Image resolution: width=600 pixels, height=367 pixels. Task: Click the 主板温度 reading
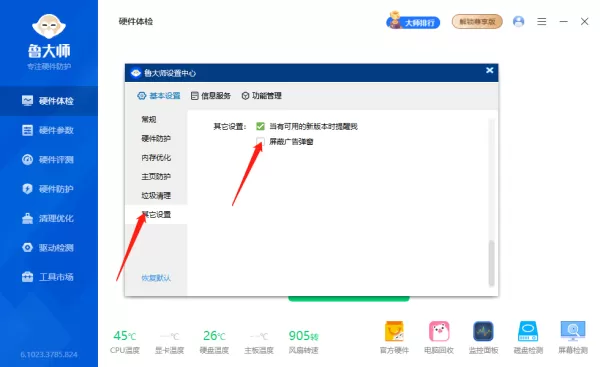tap(259, 342)
